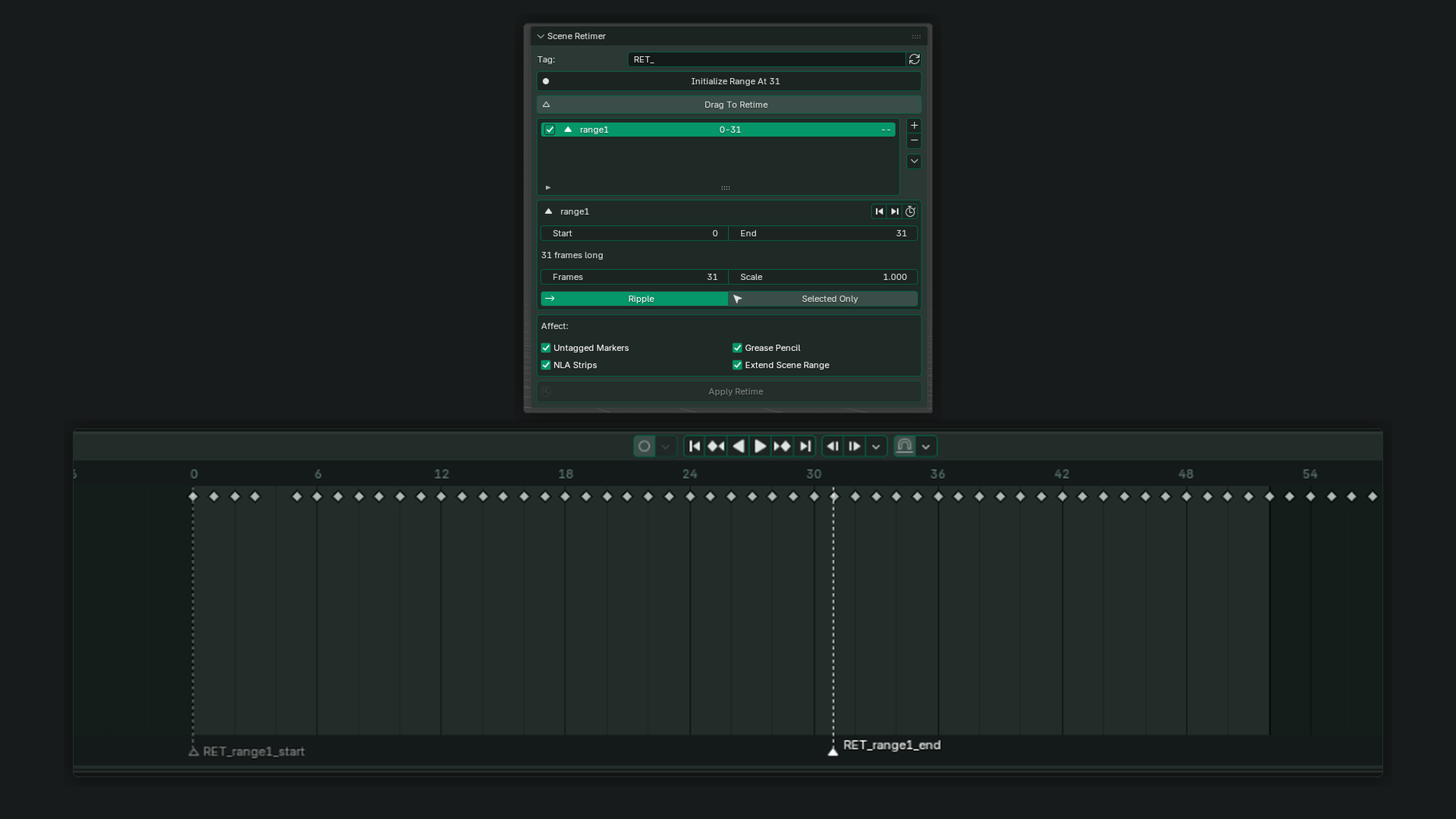Screen dimensions: 1456x819
Task: Jump to range1 end frame icon
Action: (x=895, y=212)
